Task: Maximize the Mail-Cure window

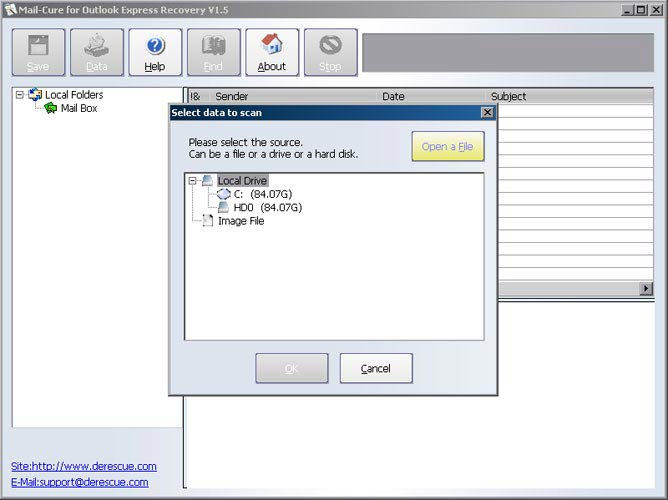Action: (x=640, y=10)
